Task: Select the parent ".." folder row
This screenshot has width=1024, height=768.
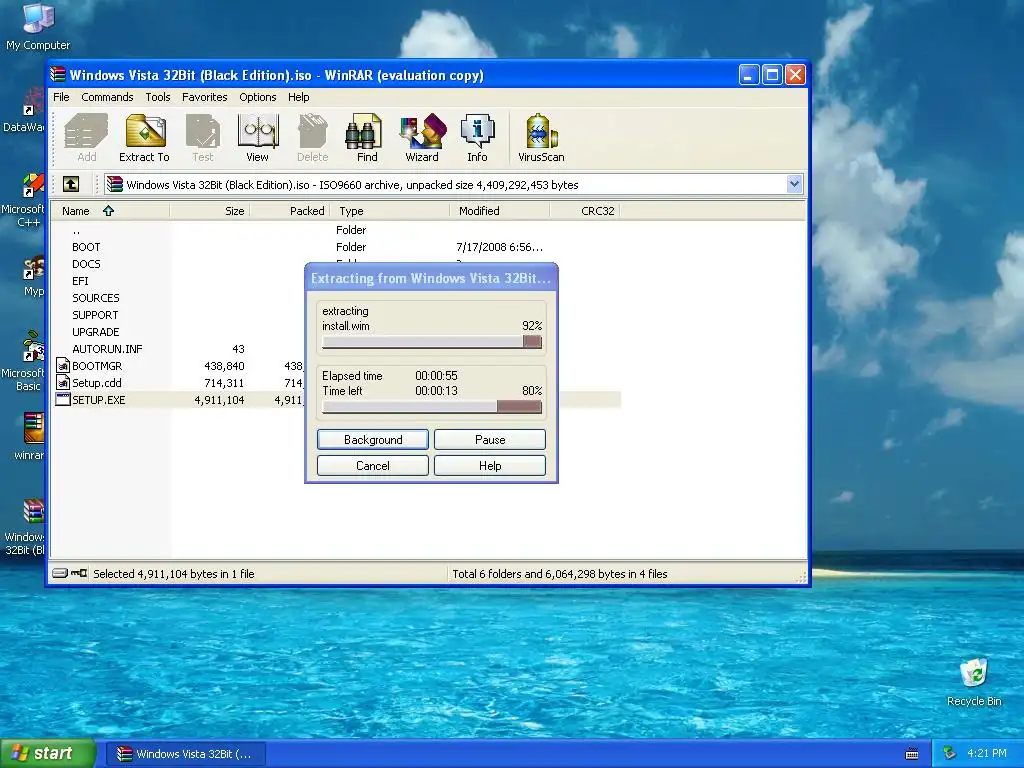Action: click(x=337, y=230)
